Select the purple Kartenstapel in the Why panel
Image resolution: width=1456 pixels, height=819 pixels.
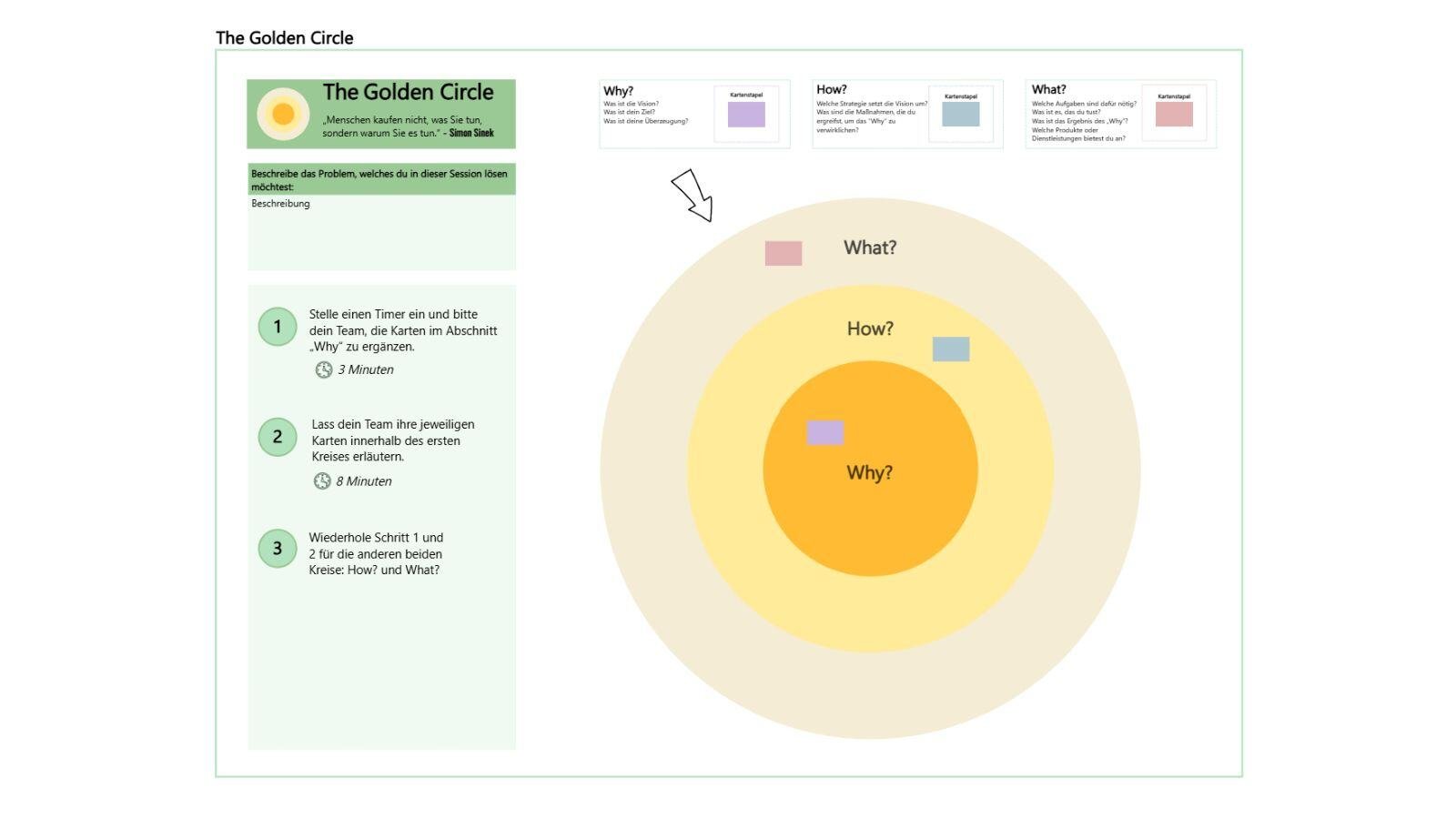[748, 113]
